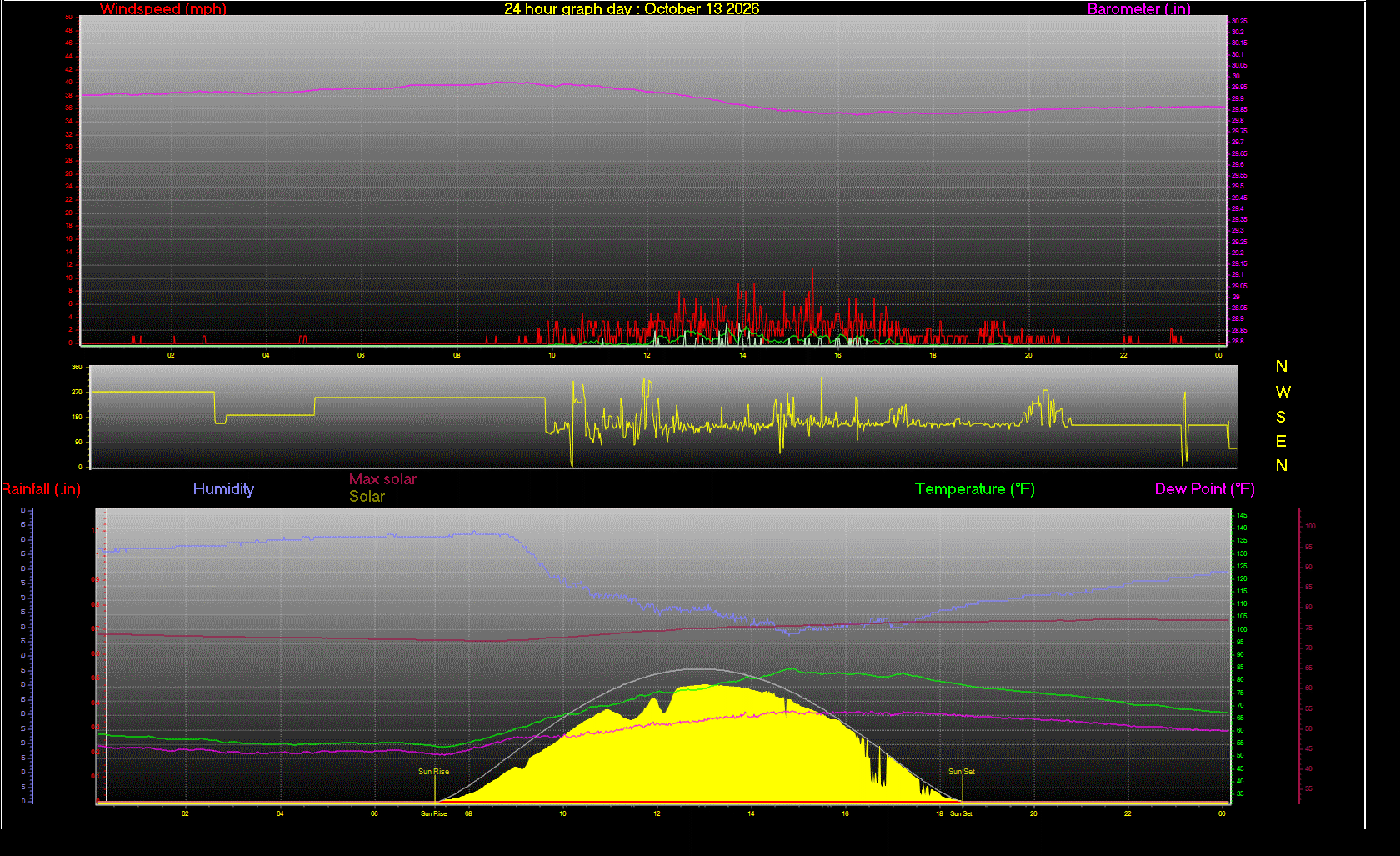Click the 90 value on wind direction axis
This screenshot has width=1400, height=856.
[x=78, y=442]
